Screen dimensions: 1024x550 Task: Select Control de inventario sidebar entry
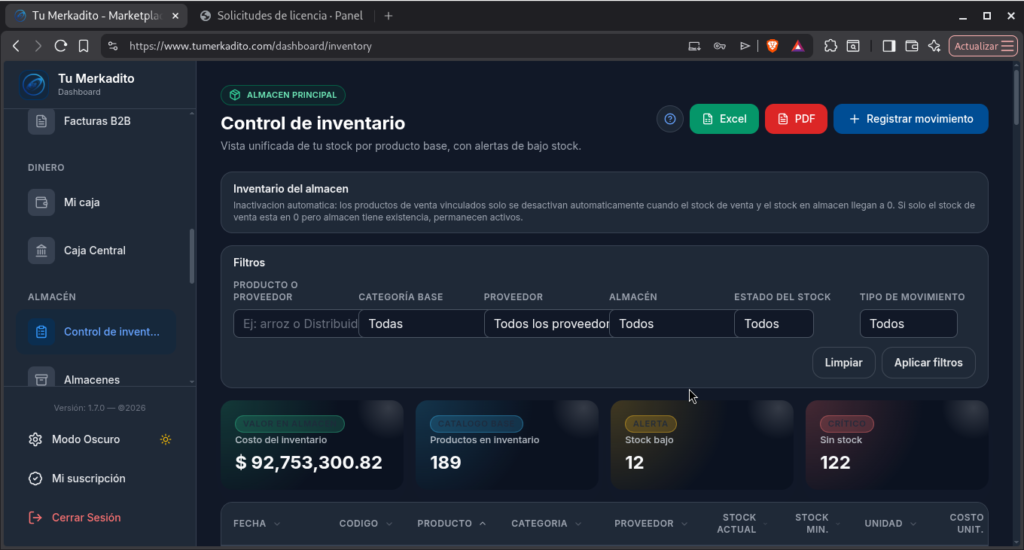[97, 332]
